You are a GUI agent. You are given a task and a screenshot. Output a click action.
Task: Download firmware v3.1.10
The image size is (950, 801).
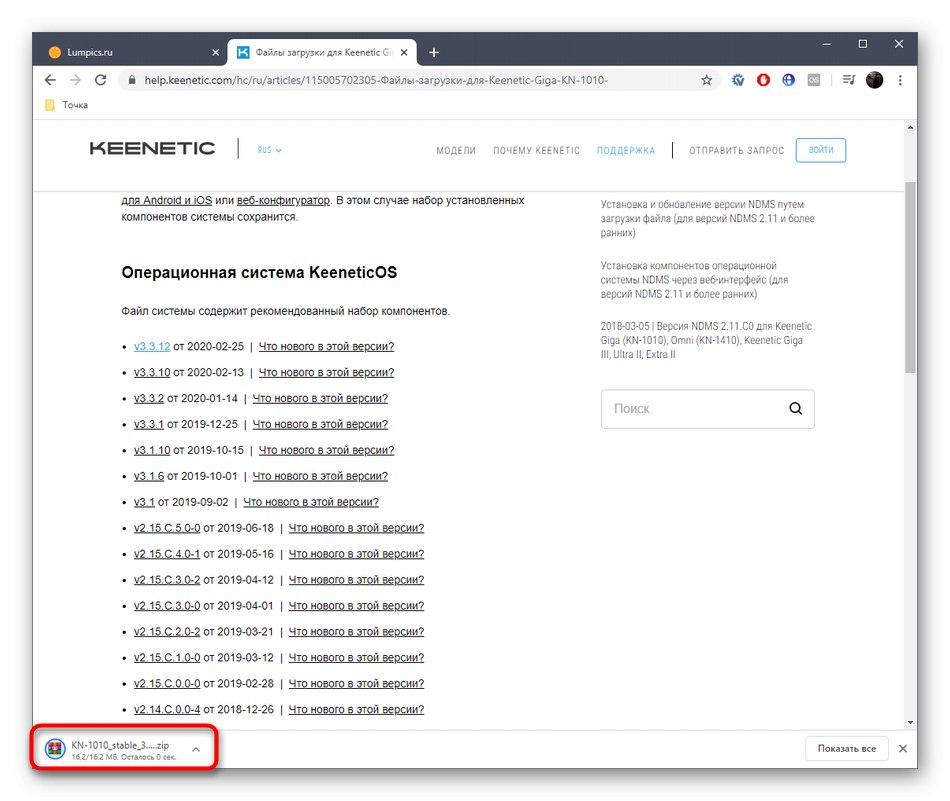[x=152, y=451]
